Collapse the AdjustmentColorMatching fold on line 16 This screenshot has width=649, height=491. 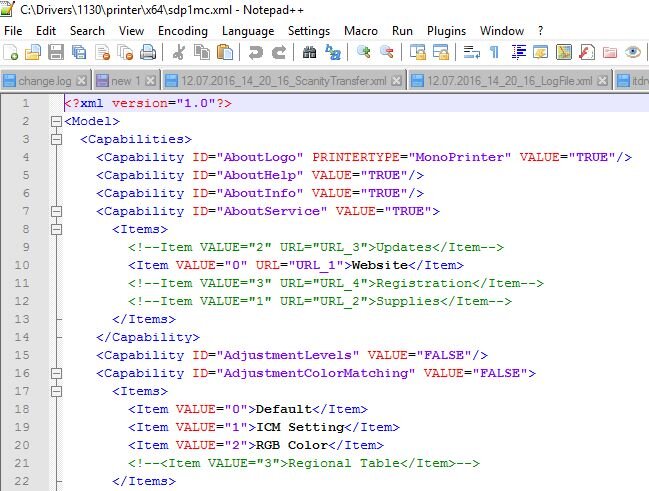[x=56, y=373]
